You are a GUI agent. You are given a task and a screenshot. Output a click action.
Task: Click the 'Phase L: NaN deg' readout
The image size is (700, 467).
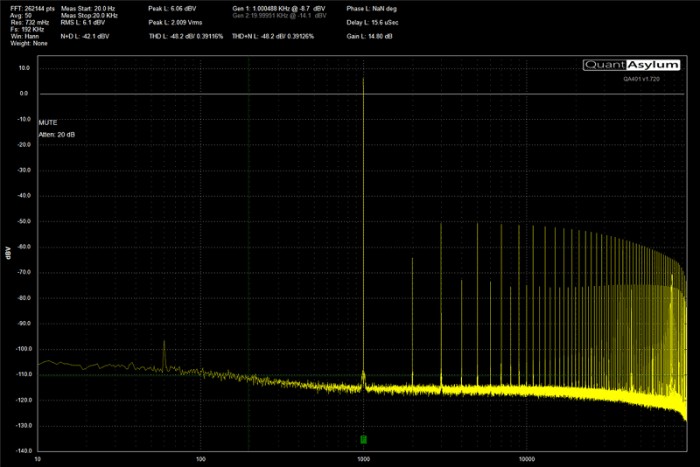click(x=371, y=8)
